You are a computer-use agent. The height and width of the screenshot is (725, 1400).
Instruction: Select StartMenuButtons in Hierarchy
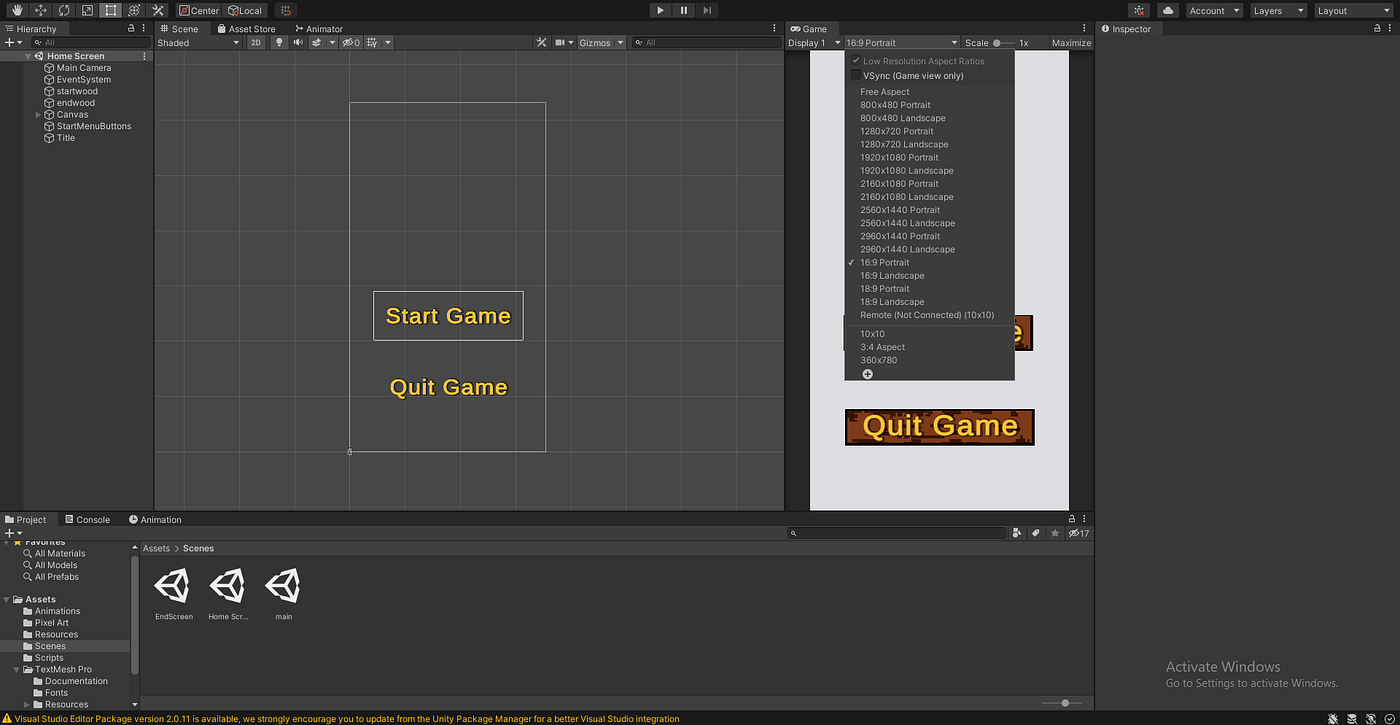coord(94,126)
